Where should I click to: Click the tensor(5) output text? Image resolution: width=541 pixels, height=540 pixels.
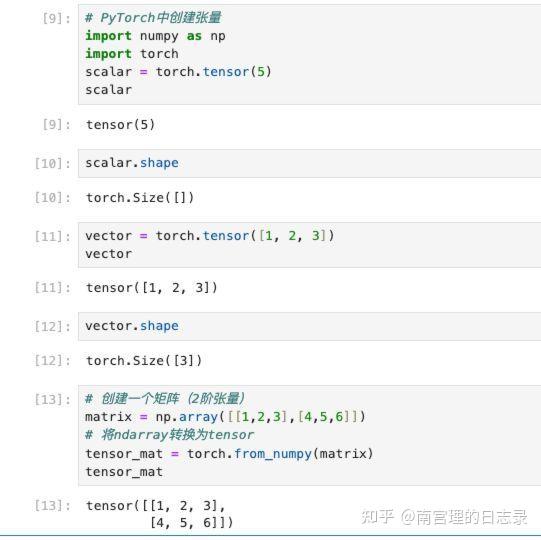120,125
